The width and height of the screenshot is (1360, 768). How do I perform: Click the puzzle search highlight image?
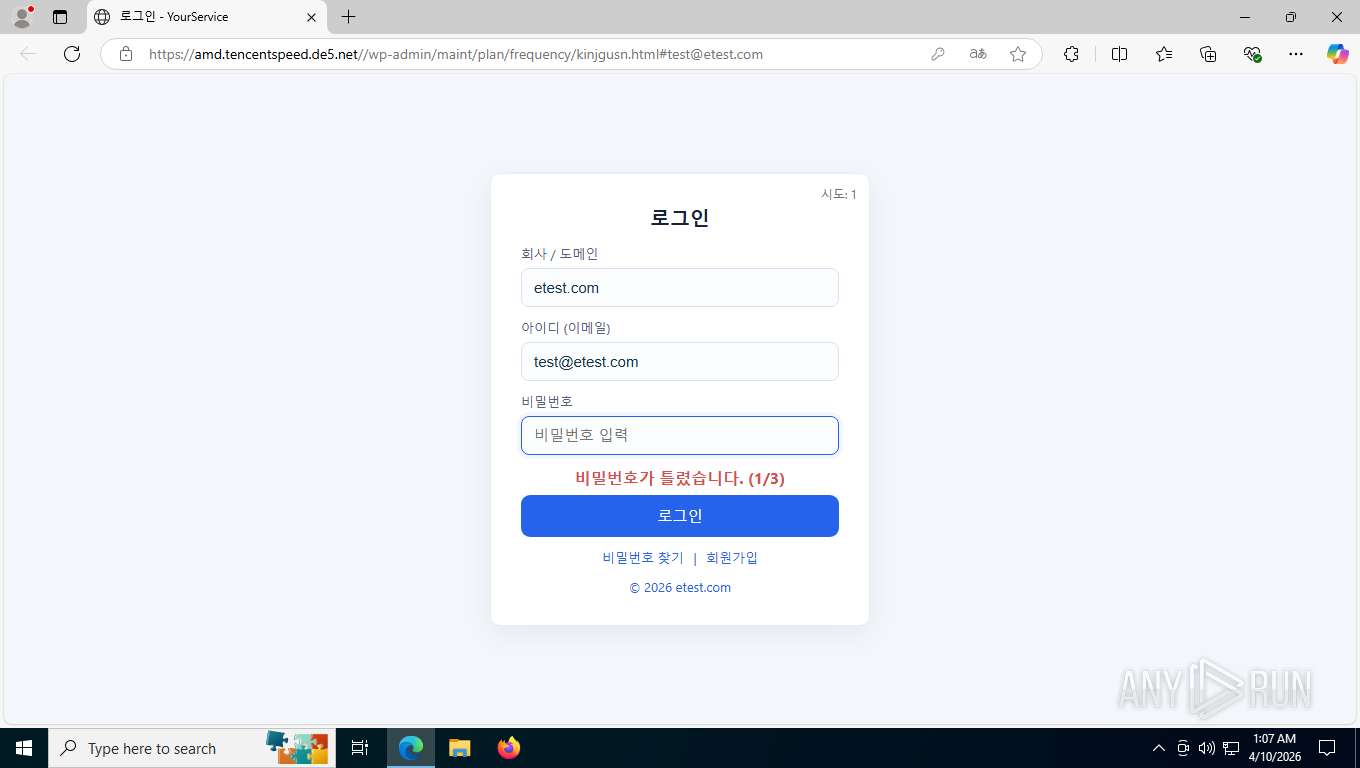click(297, 748)
